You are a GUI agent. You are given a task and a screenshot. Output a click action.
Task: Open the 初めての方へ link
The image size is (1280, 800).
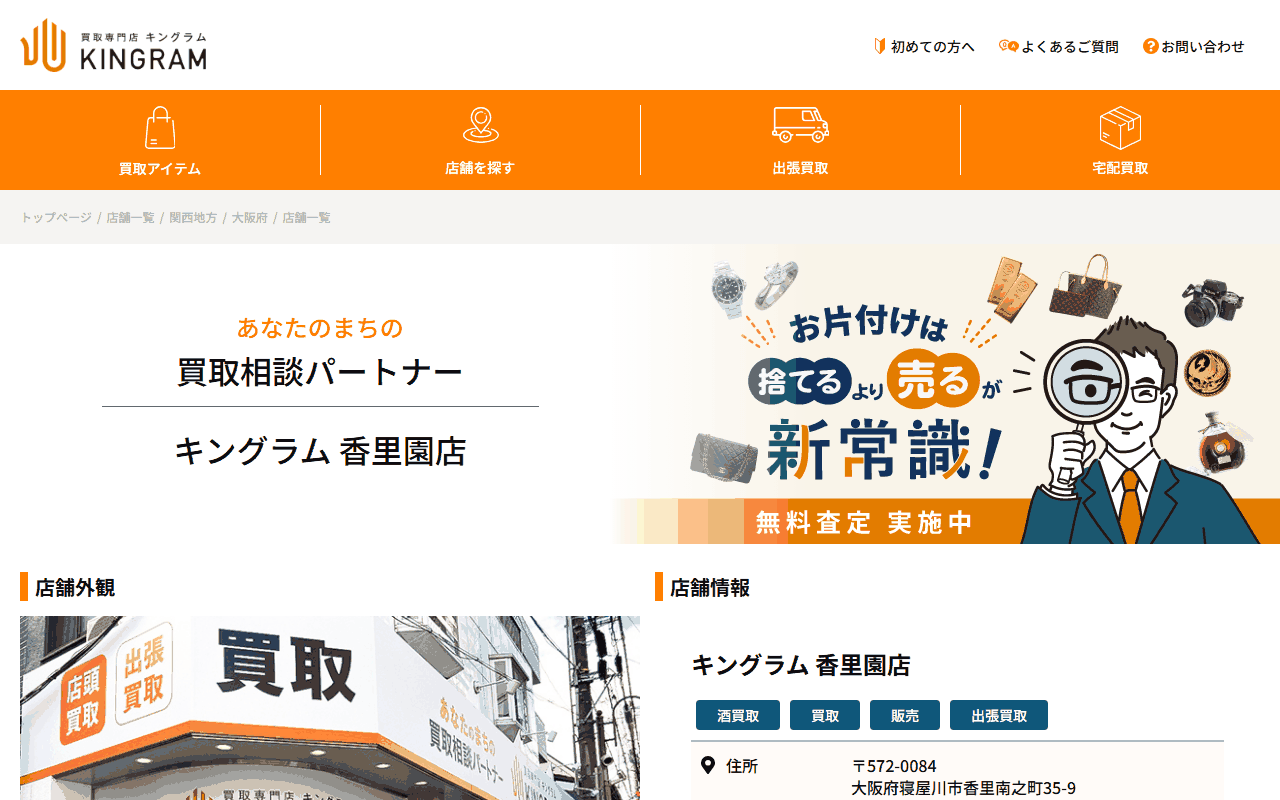(932, 46)
